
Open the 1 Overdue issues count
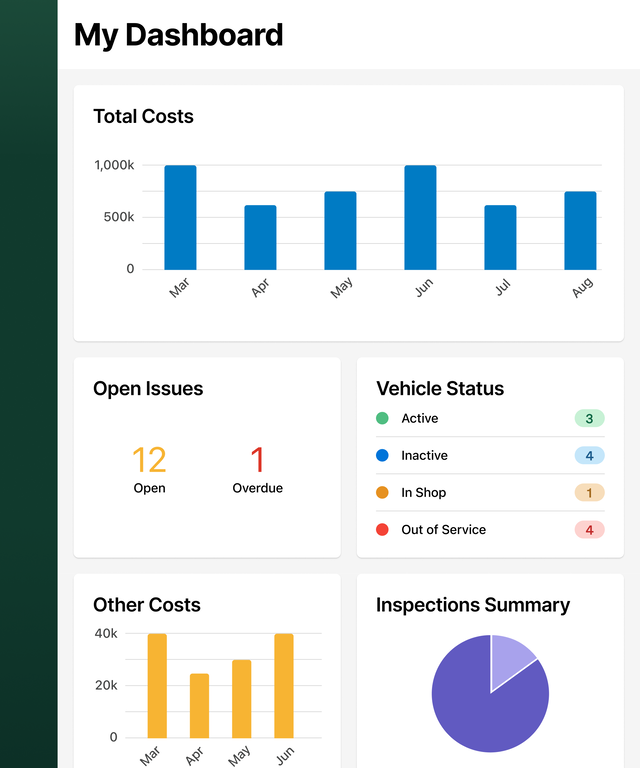click(257, 460)
